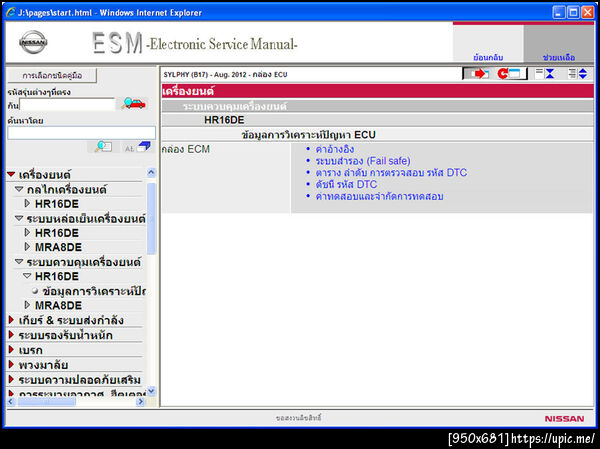600x449 pixels.
Task: Expand HR16DE under กลไกเครื่องยนต์
Action: [27, 203]
